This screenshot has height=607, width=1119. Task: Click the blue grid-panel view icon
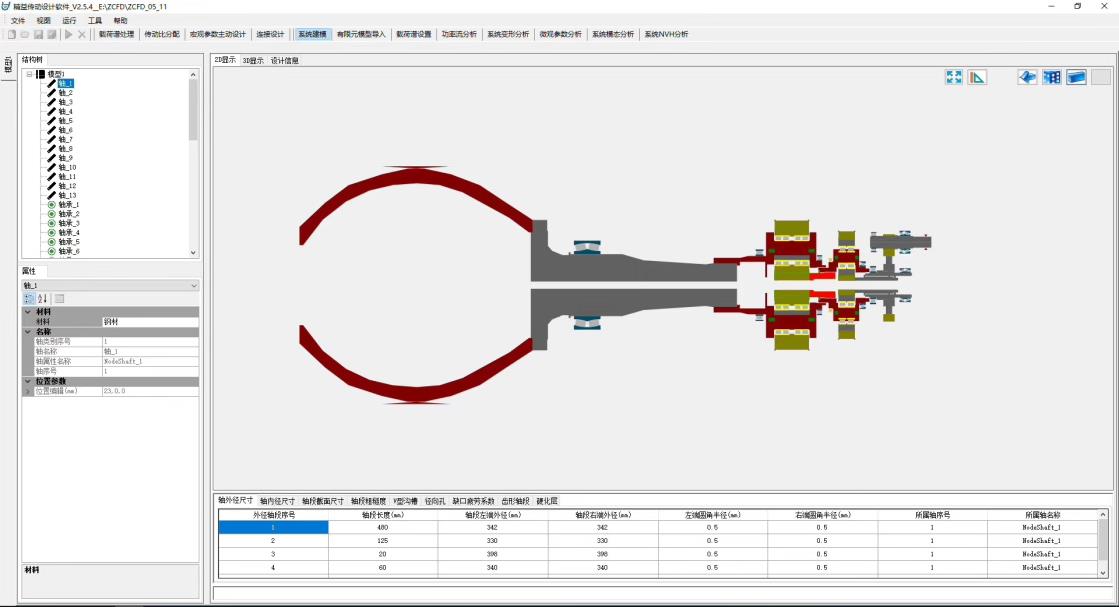click(x=1052, y=77)
